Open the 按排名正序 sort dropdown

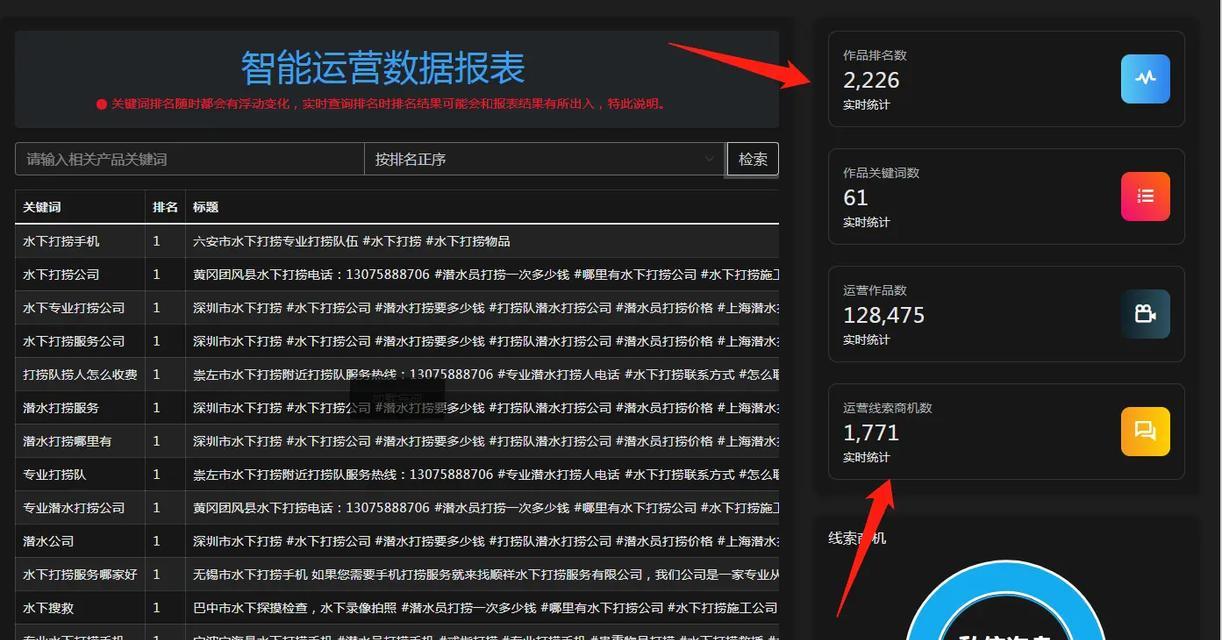[545, 159]
